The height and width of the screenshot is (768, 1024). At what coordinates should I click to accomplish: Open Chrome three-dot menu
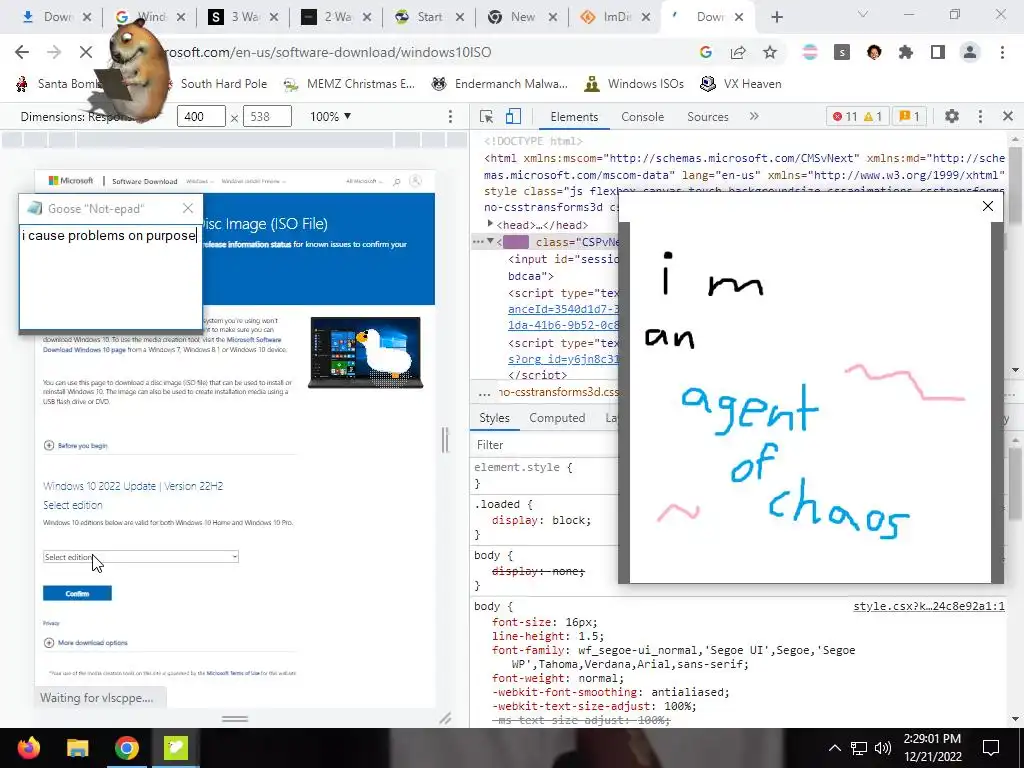click(1002, 52)
